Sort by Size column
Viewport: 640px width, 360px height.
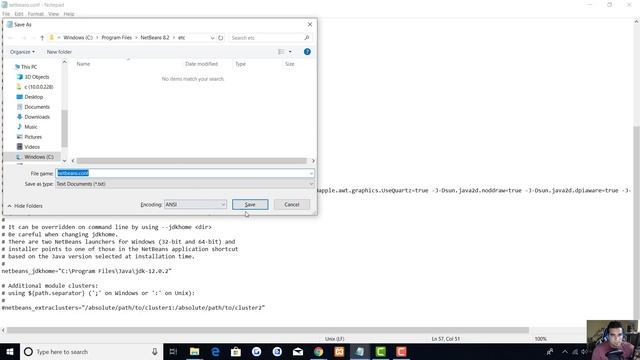290,64
